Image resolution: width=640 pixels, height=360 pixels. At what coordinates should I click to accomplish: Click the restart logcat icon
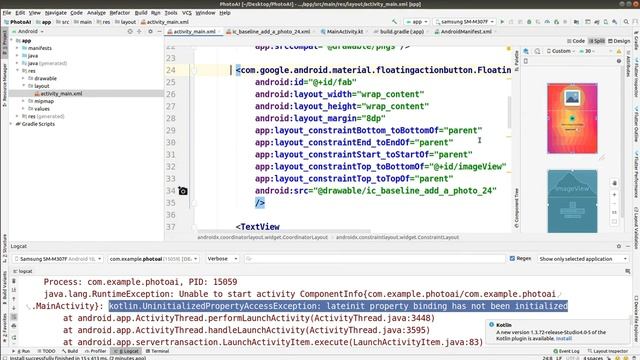click(x=14, y=338)
